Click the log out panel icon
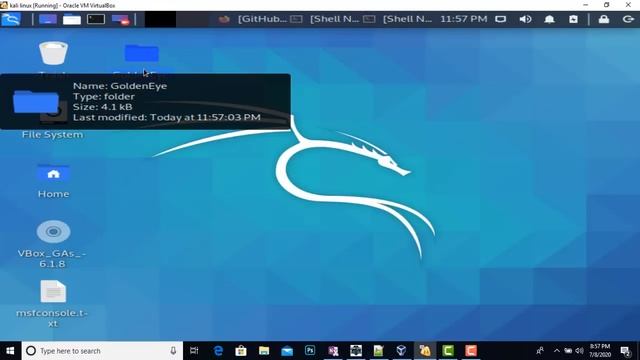 (628, 19)
